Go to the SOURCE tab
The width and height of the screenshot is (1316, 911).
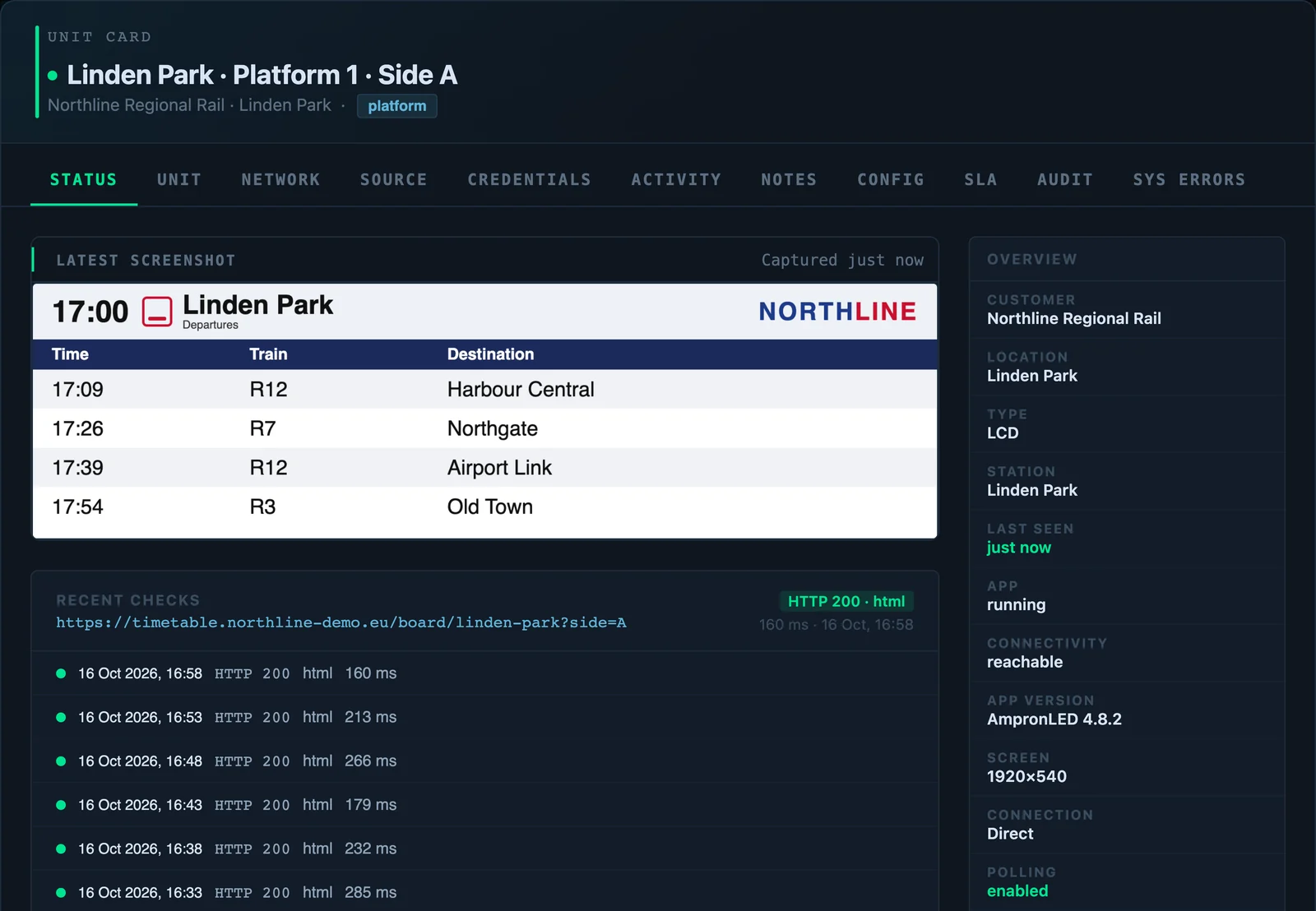[x=393, y=179]
